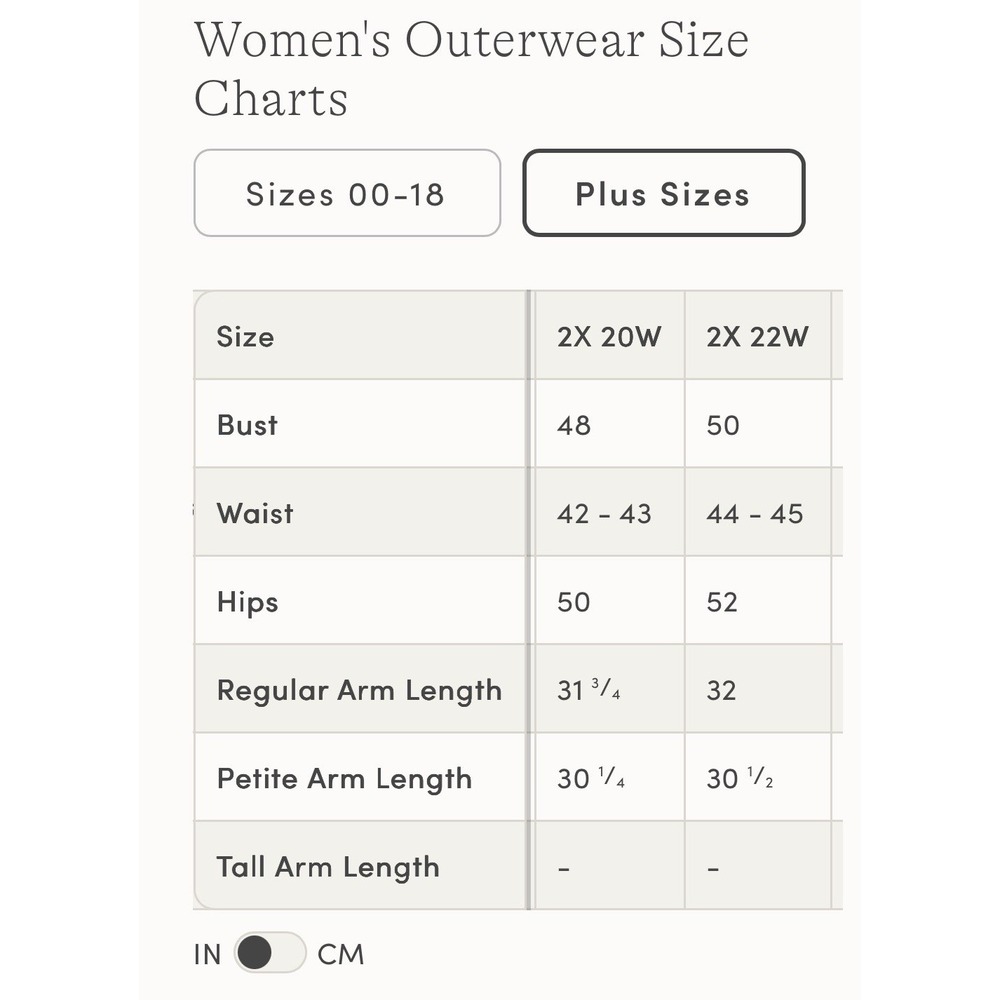Click the 2X 22W column header
1000x1000 pixels.
[758, 335]
